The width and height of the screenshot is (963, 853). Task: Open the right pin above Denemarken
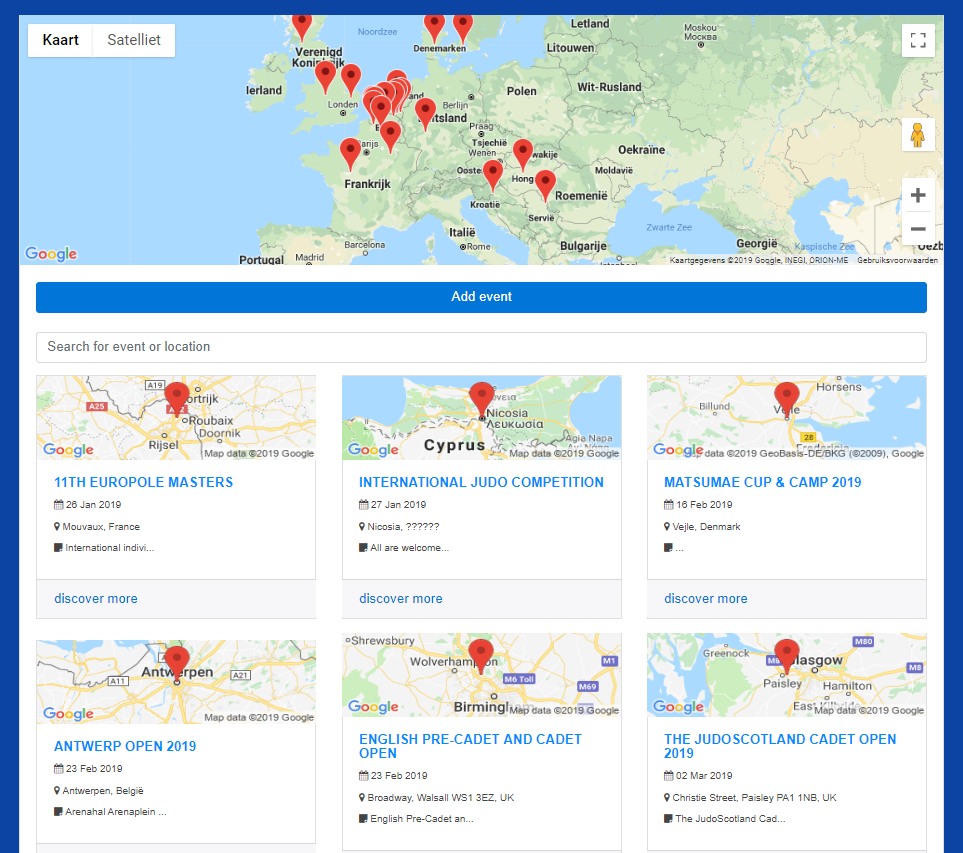click(x=463, y=27)
